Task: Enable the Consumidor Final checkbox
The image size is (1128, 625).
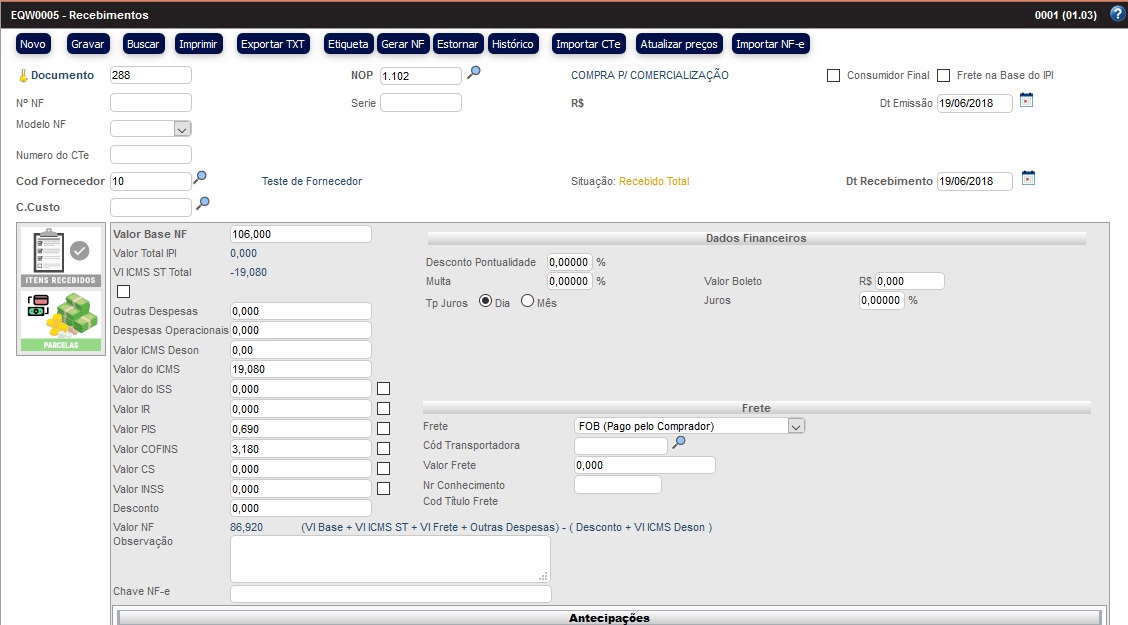Action: 834,76
